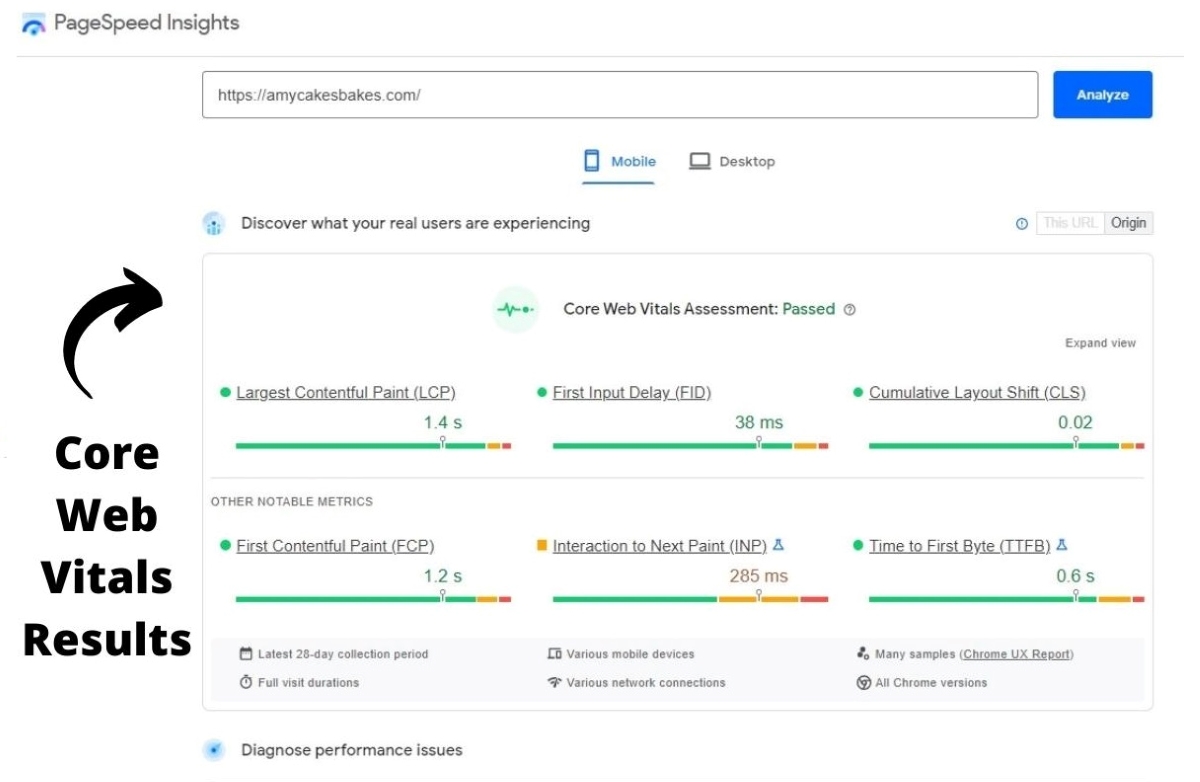Click the Passed assessment status text
This screenshot has width=1200, height=782.
click(x=809, y=309)
